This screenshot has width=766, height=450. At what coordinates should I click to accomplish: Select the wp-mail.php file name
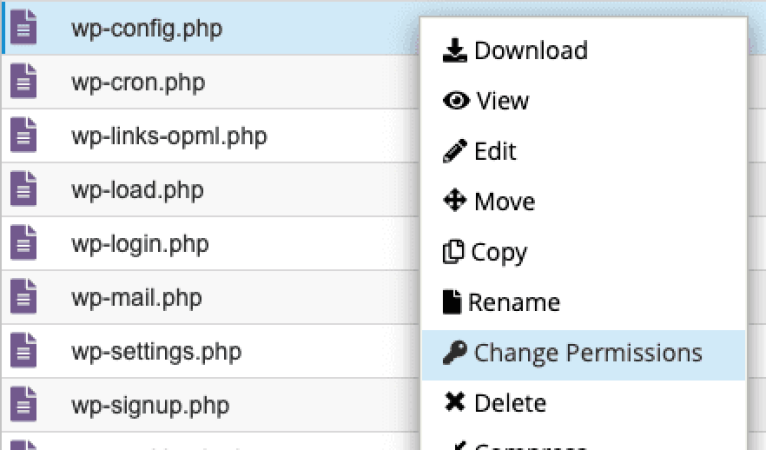137,298
